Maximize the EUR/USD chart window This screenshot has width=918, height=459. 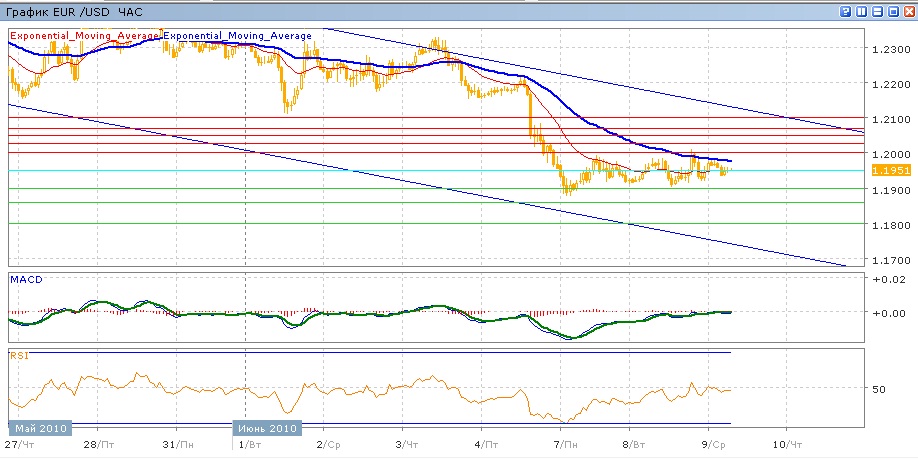892,11
